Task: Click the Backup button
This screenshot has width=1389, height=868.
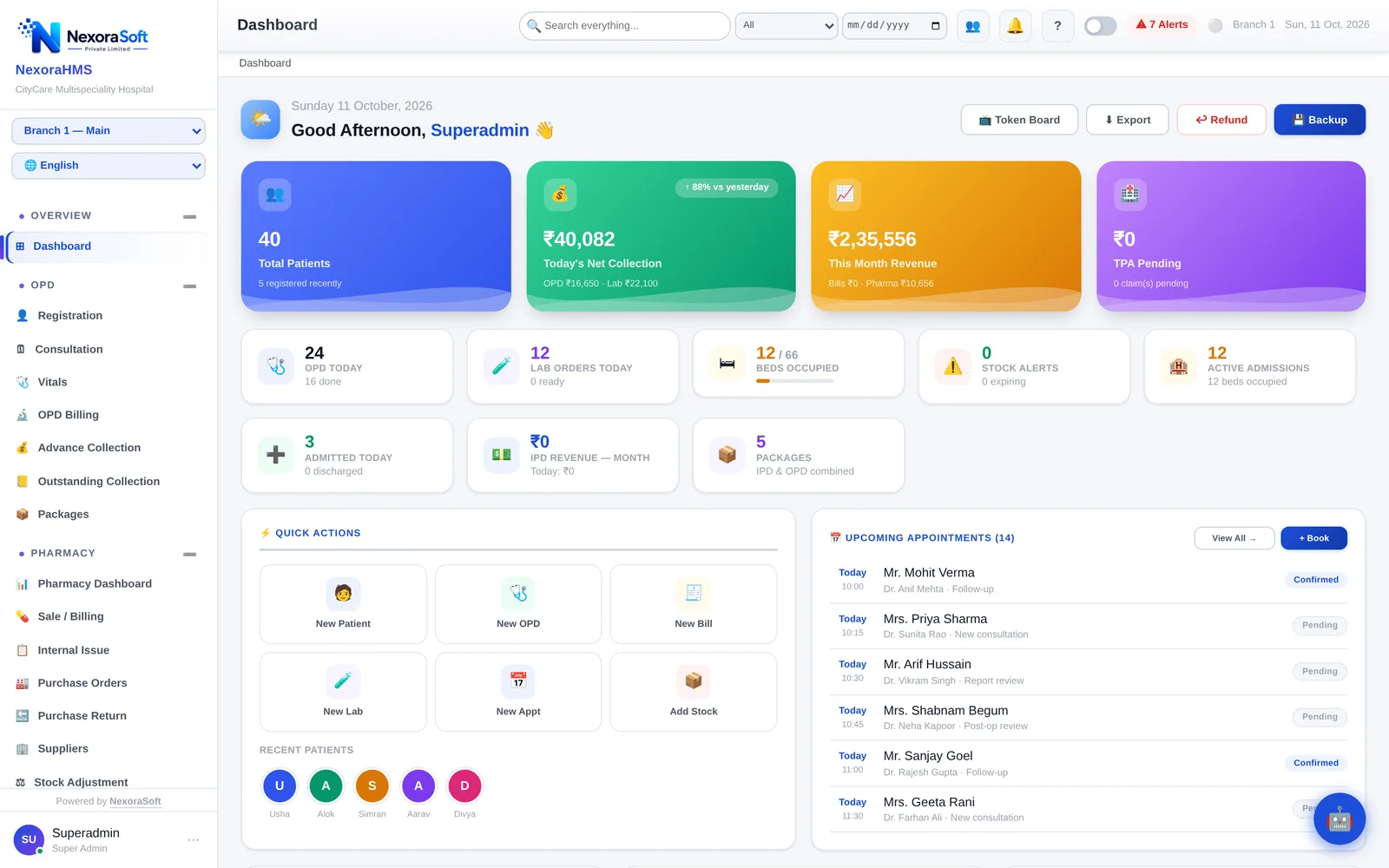Action: (1320, 120)
